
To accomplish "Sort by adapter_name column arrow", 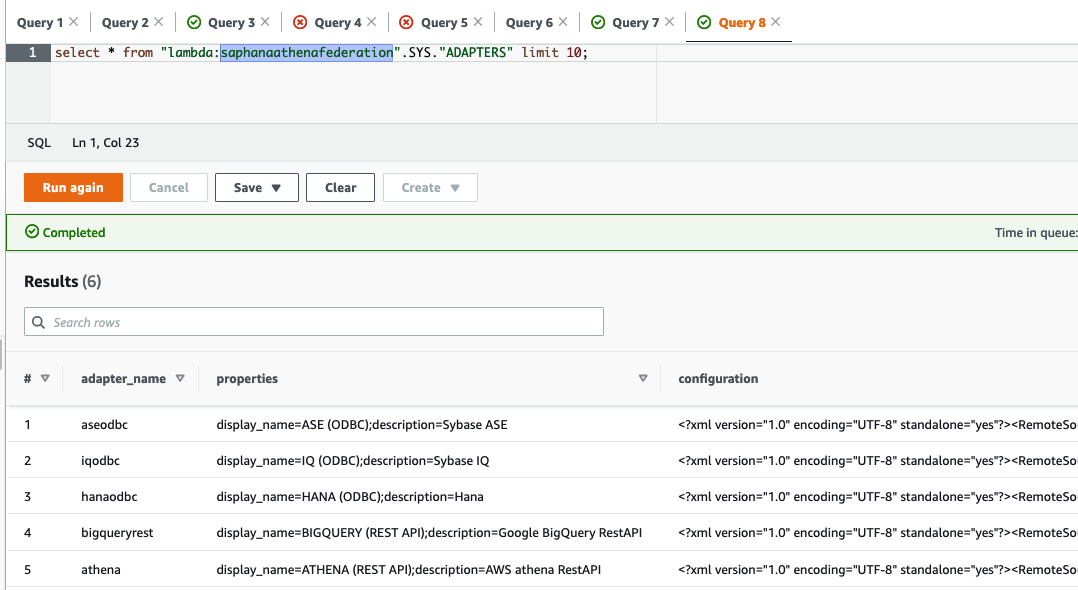I will 180,378.
